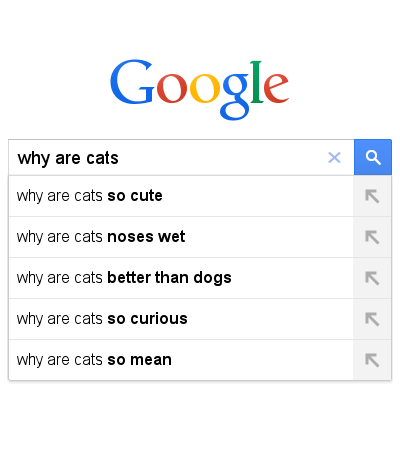Choose the 'why are cats noses wet' suggestion
Viewport: 400px width, 466px height.
click(x=181, y=237)
